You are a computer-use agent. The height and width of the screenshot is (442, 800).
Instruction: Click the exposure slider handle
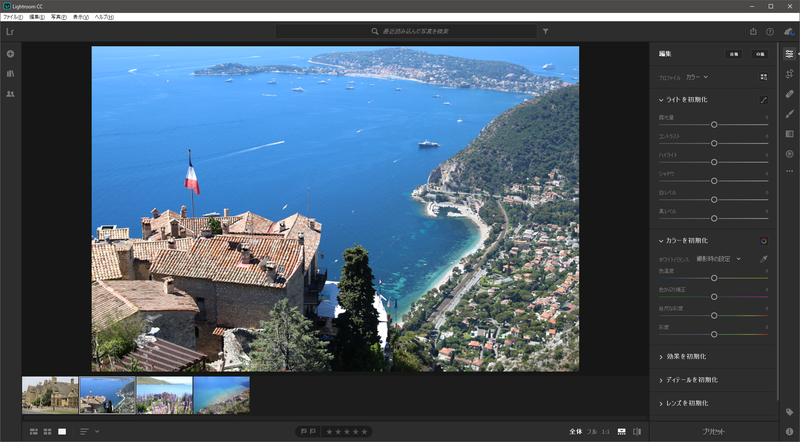pos(714,125)
